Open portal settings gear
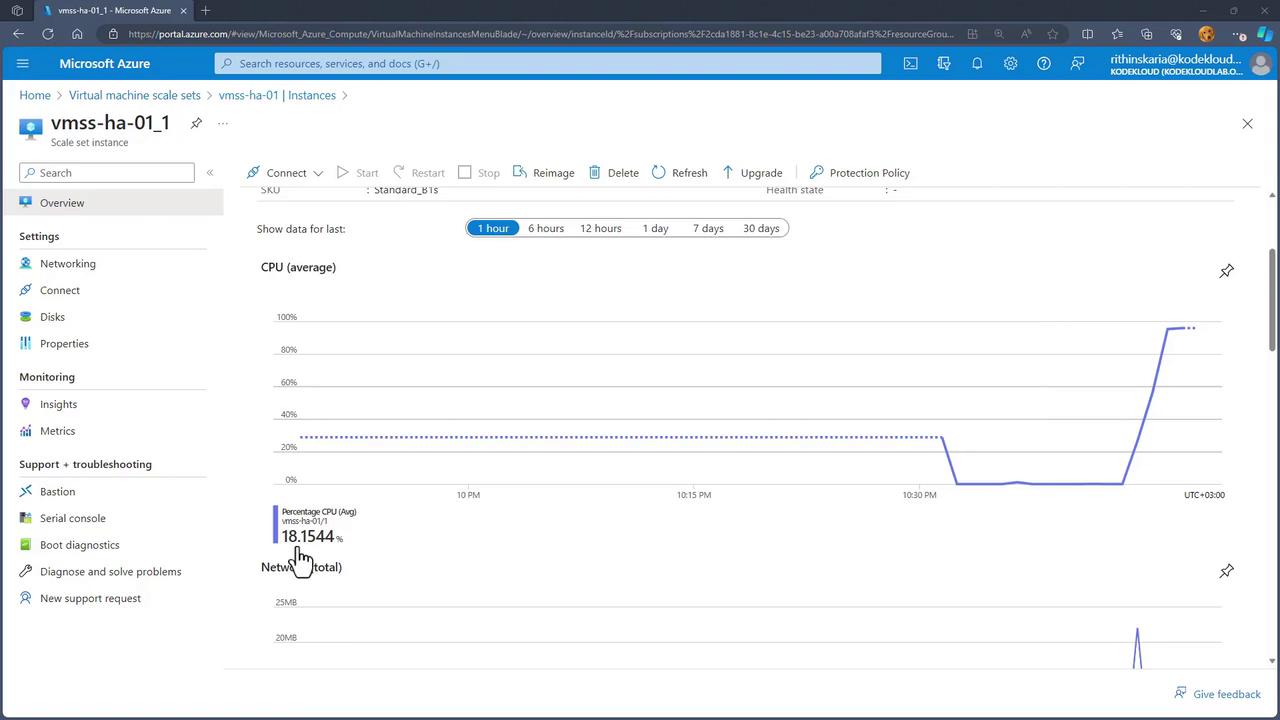 coord(1010,63)
